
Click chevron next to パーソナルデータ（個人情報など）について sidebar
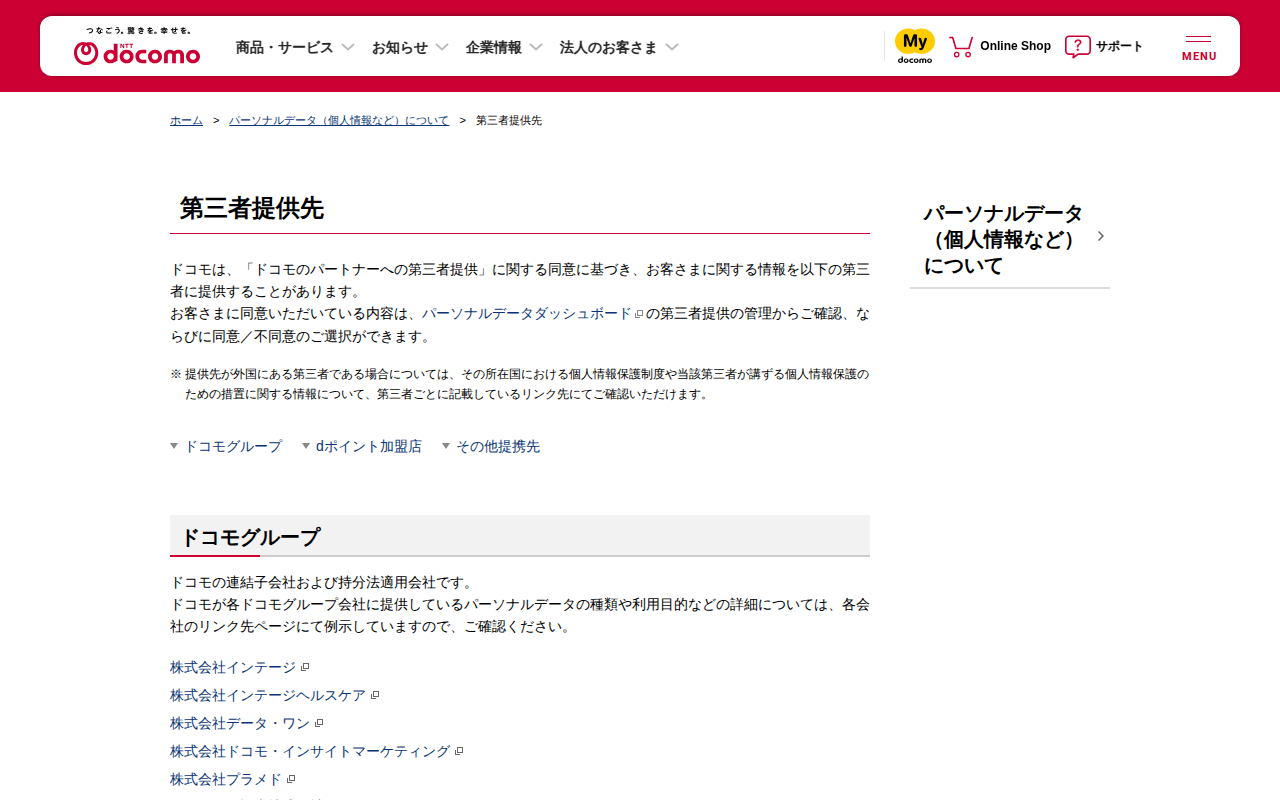[1101, 236]
